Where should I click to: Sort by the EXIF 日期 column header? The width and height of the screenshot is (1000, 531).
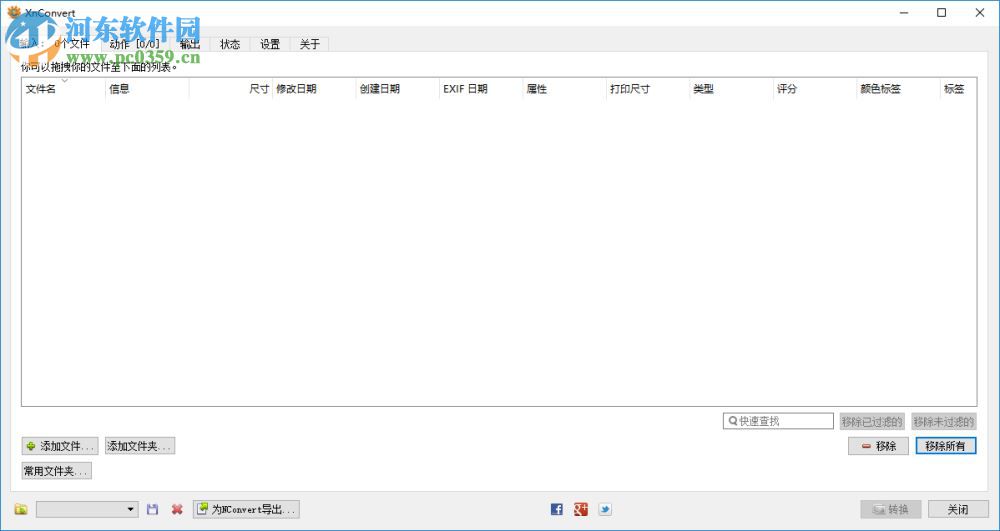pos(482,89)
